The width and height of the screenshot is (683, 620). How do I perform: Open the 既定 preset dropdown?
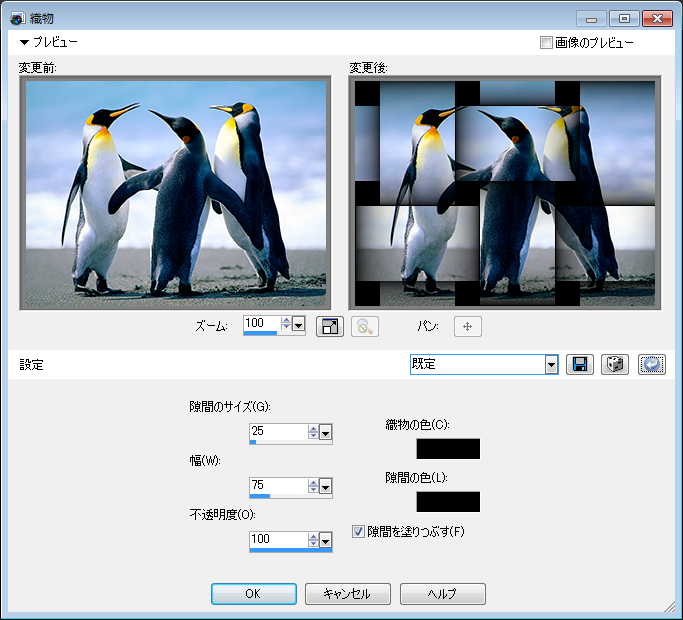pyautogui.click(x=551, y=364)
